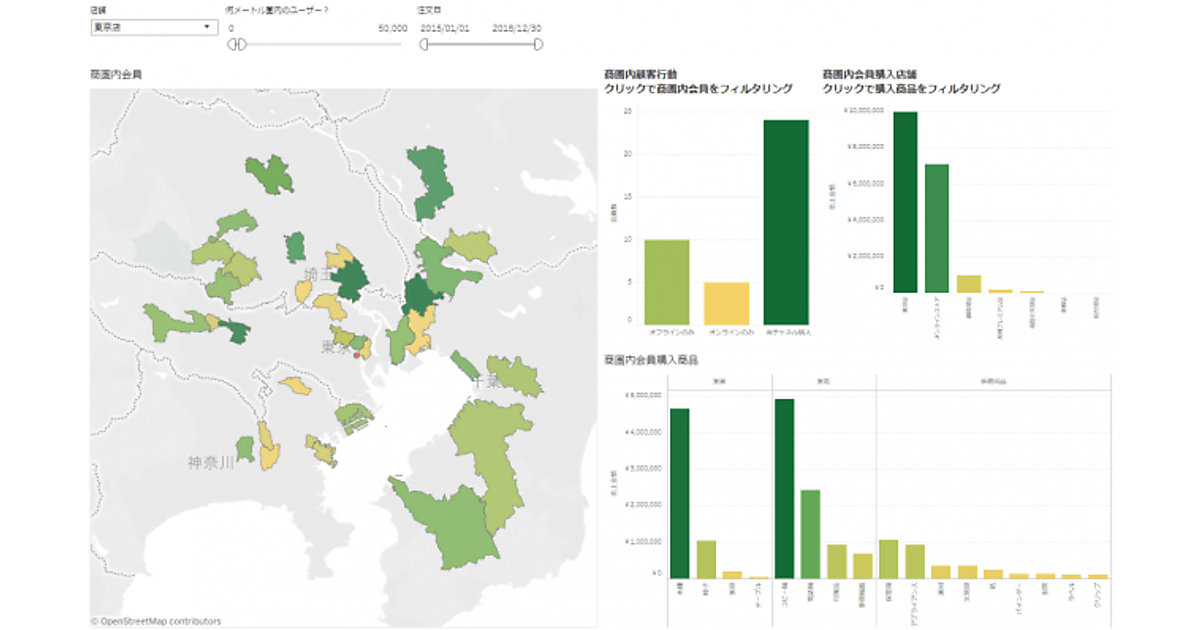
Task: Click the third small yellow bar in store chart
Action: [969, 283]
